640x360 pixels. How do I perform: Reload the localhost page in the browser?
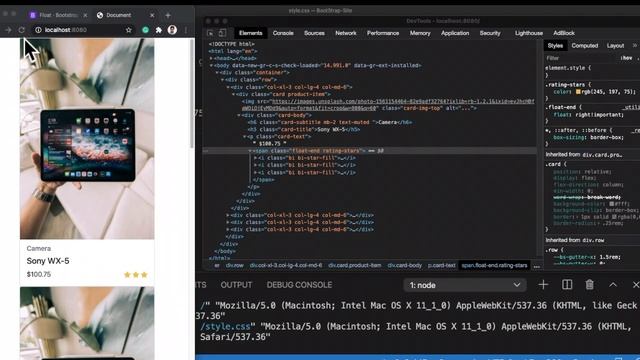(x=22, y=30)
